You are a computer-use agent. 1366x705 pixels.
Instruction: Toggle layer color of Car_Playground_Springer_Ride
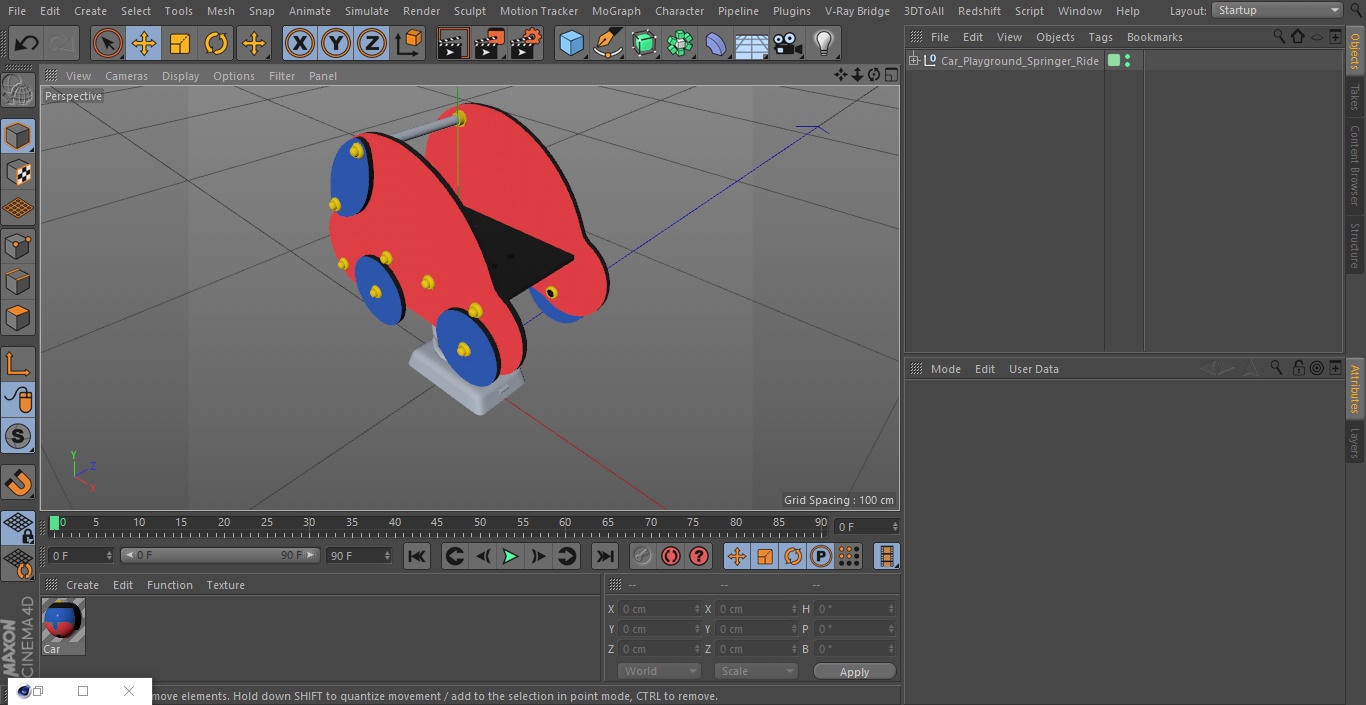pos(1113,61)
